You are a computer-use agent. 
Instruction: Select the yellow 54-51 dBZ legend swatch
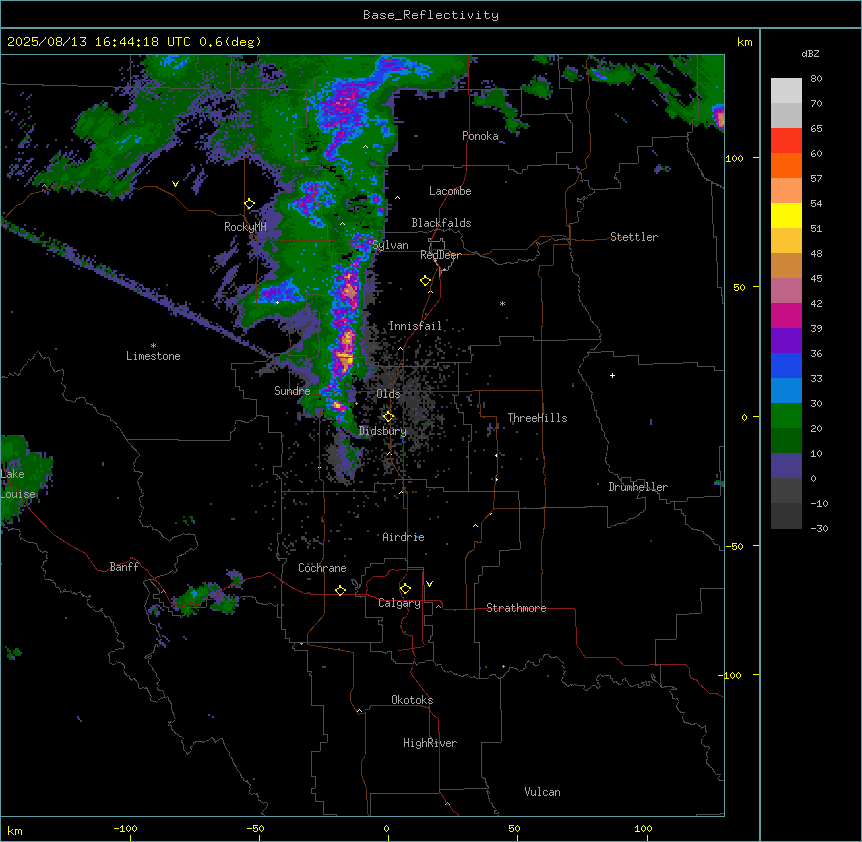pos(786,215)
